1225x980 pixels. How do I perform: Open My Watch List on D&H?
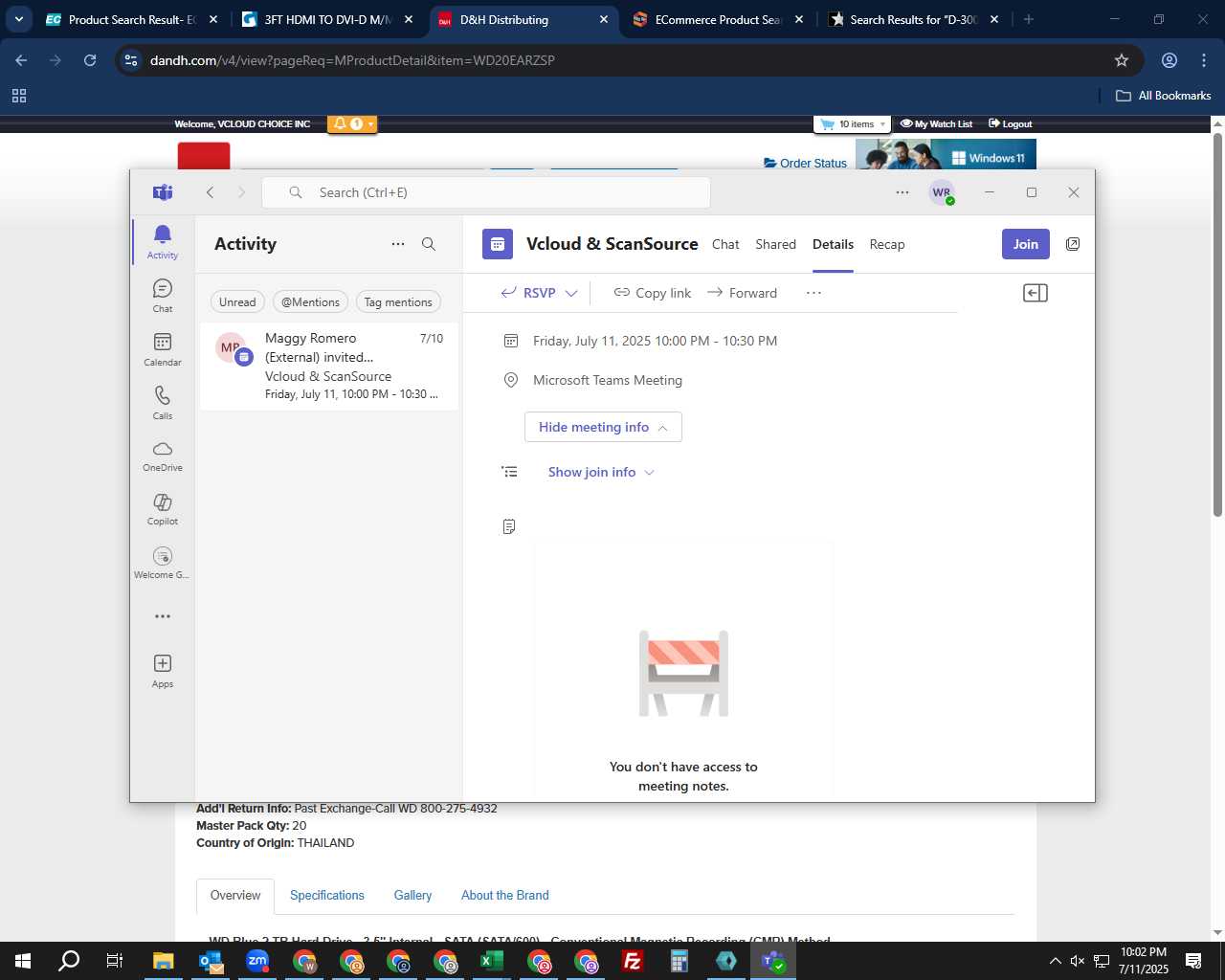tap(936, 123)
